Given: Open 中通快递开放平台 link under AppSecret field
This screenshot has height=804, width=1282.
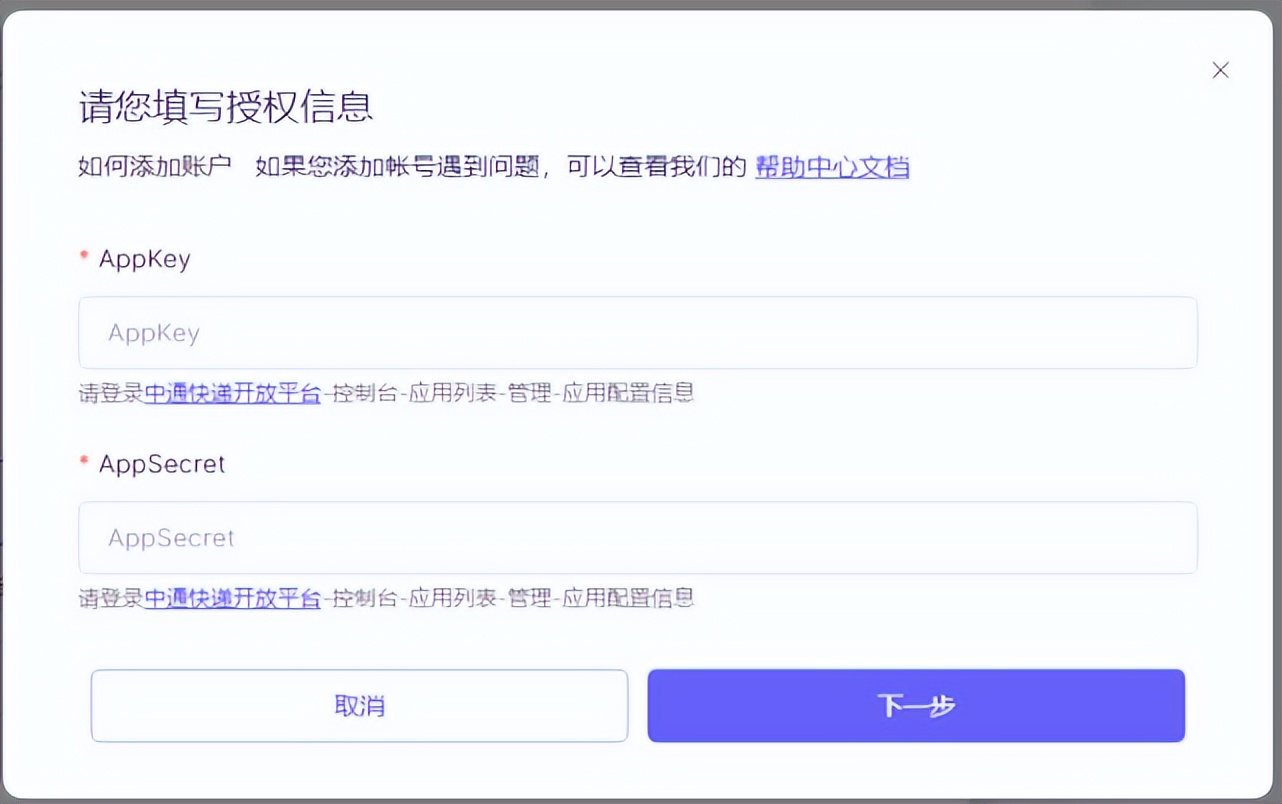Looking at the screenshot, I should tap(232, 598).
